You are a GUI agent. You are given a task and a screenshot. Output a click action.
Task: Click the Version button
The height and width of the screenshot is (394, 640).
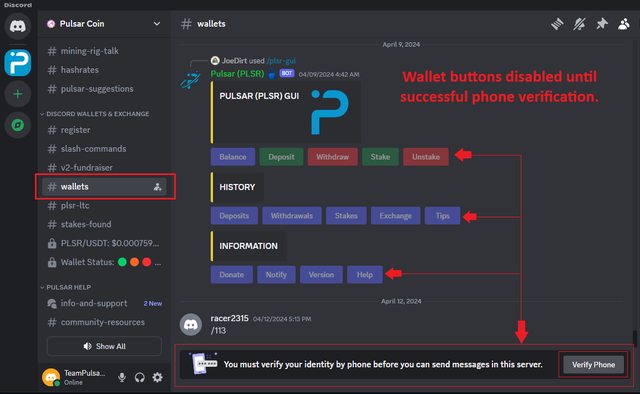point(321,275)
